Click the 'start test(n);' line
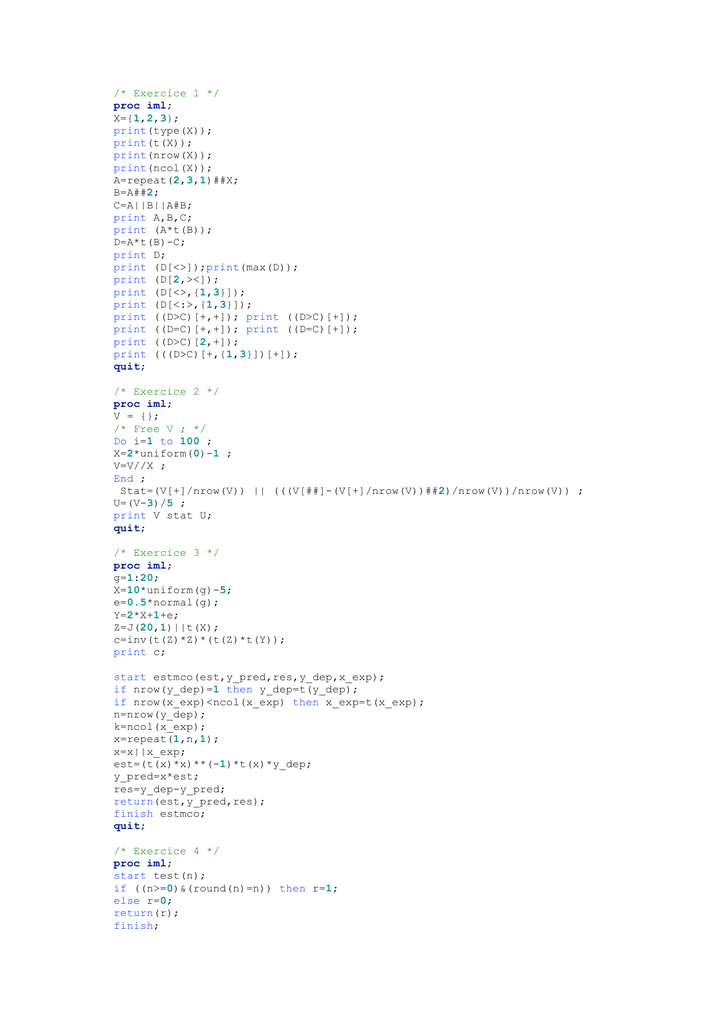This screenshot has width=725, height=1024. pyautogui.click(x=159, y=876)
